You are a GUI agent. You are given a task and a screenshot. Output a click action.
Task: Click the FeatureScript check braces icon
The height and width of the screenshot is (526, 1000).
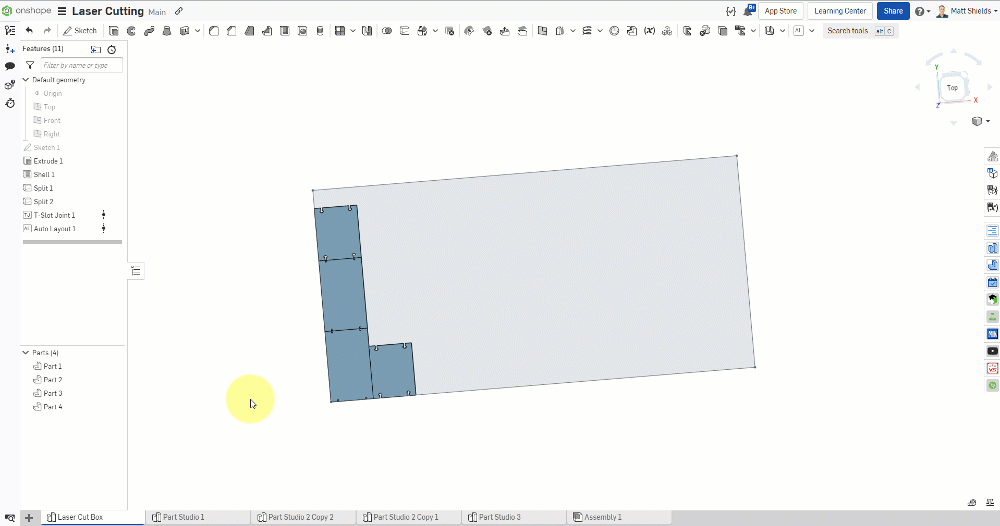point(731,11)
